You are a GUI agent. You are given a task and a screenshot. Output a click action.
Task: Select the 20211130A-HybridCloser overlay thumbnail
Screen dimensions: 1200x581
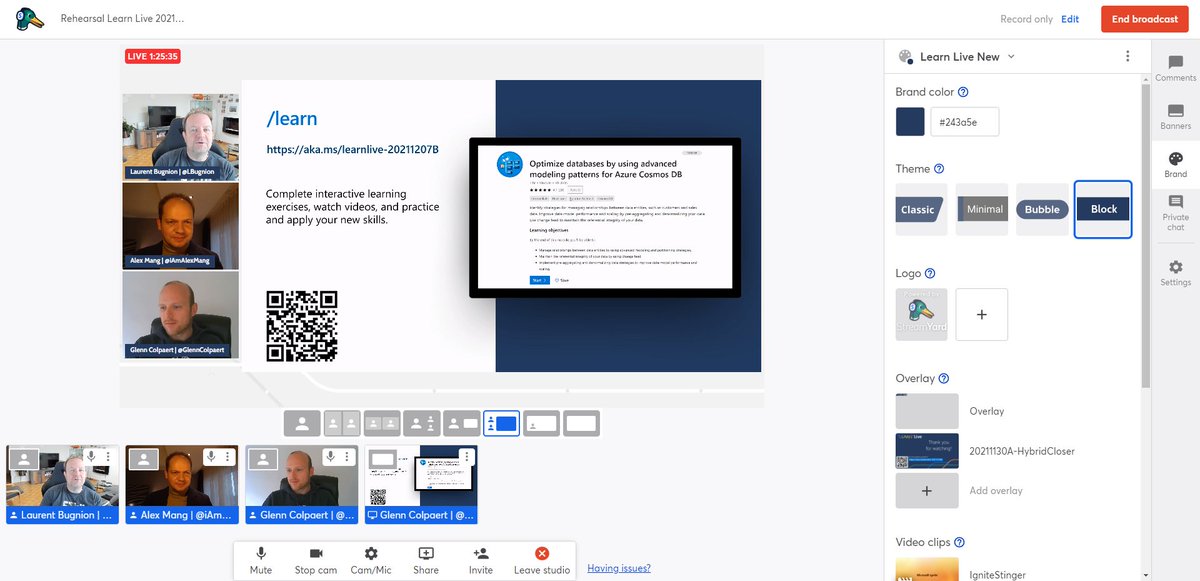point(927,451)
